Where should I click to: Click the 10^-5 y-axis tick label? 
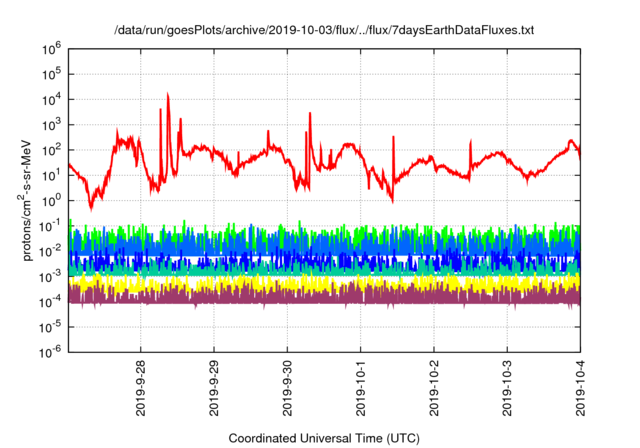coord(50,327)
